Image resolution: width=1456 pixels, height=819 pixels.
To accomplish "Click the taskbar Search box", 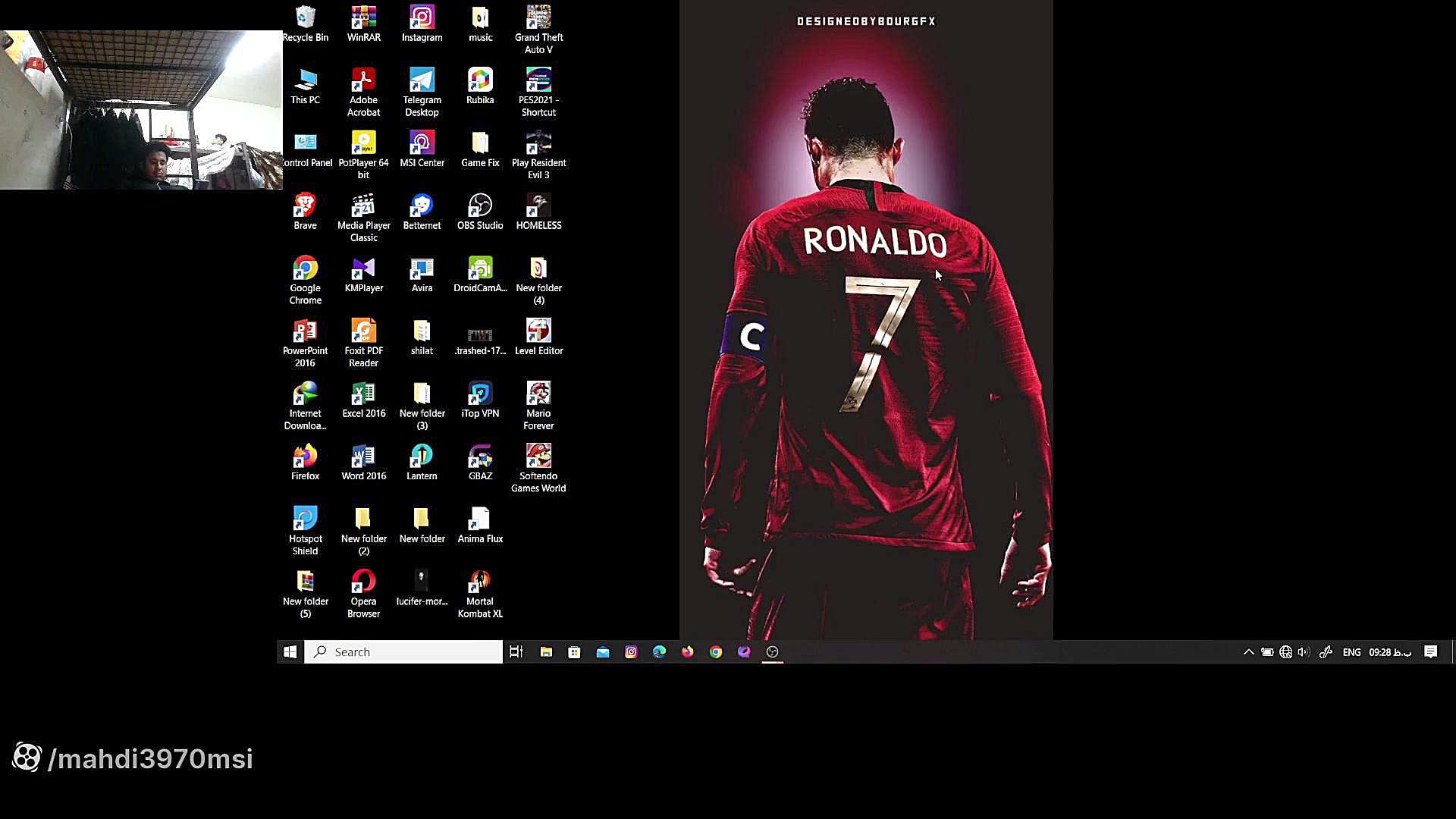I will [x=403, y=652].
